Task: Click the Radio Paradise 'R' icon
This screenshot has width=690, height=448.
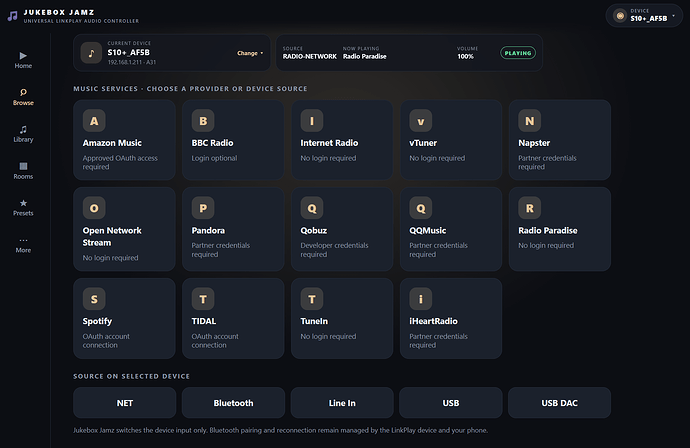Action: coord(529,208)
